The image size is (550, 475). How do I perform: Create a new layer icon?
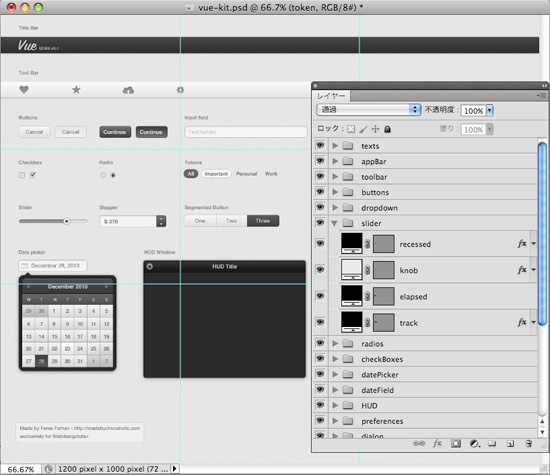pos(510,444)
